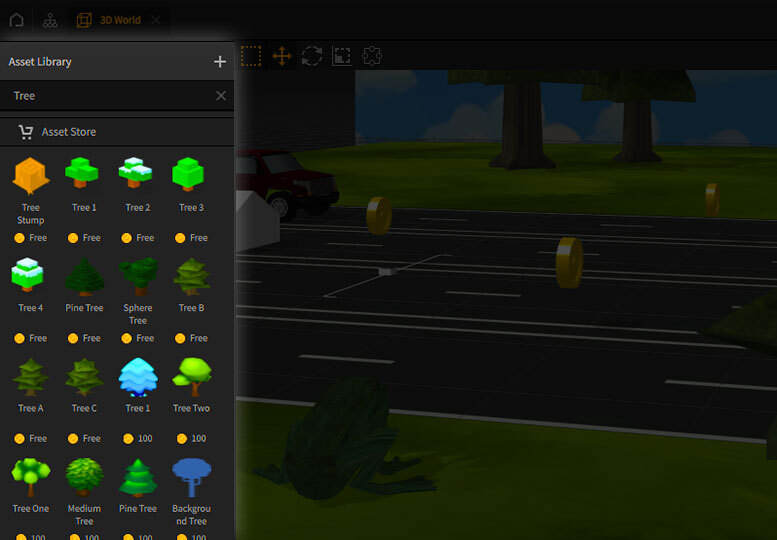This screenshot has width=777, height=540.
Task: Select the Tree B asset
Action: click(x=191, y=276)
